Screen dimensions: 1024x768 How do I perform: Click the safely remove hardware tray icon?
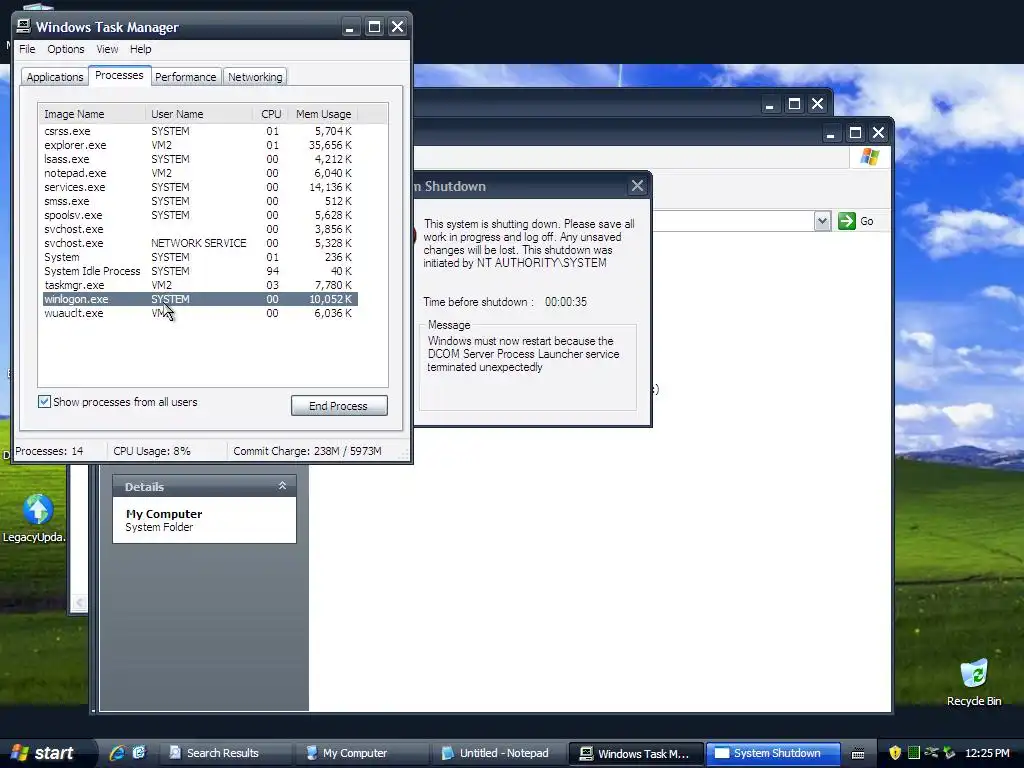(949, 753)
